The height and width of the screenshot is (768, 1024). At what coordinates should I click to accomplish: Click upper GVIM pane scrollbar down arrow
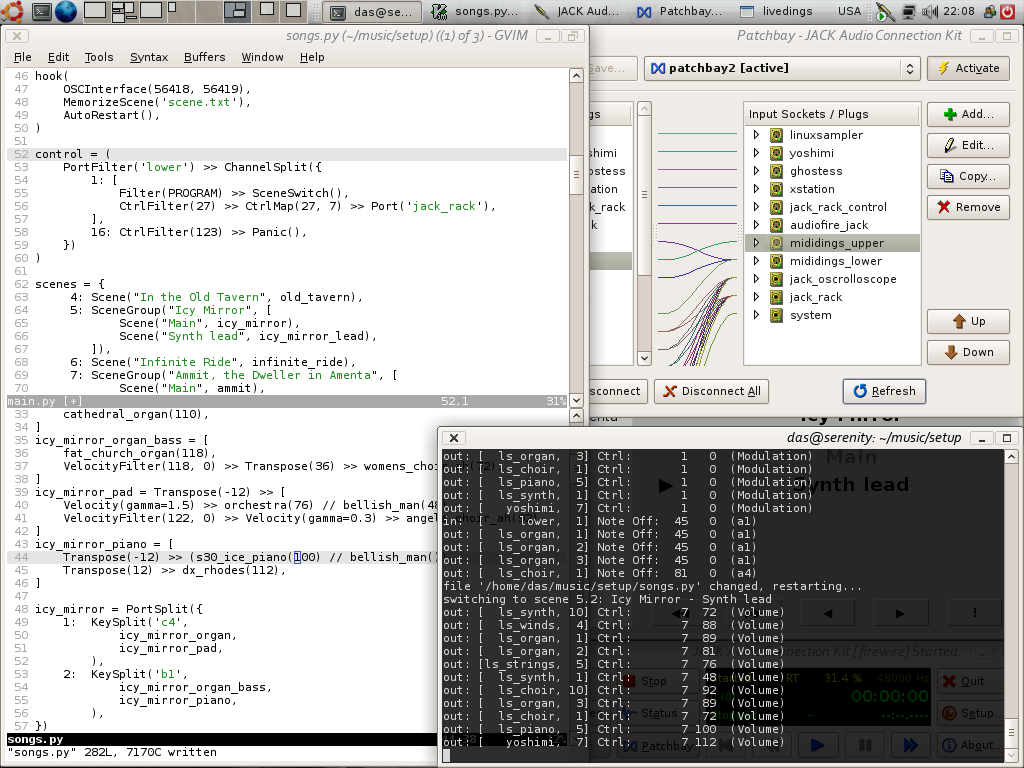click(576, 400)
